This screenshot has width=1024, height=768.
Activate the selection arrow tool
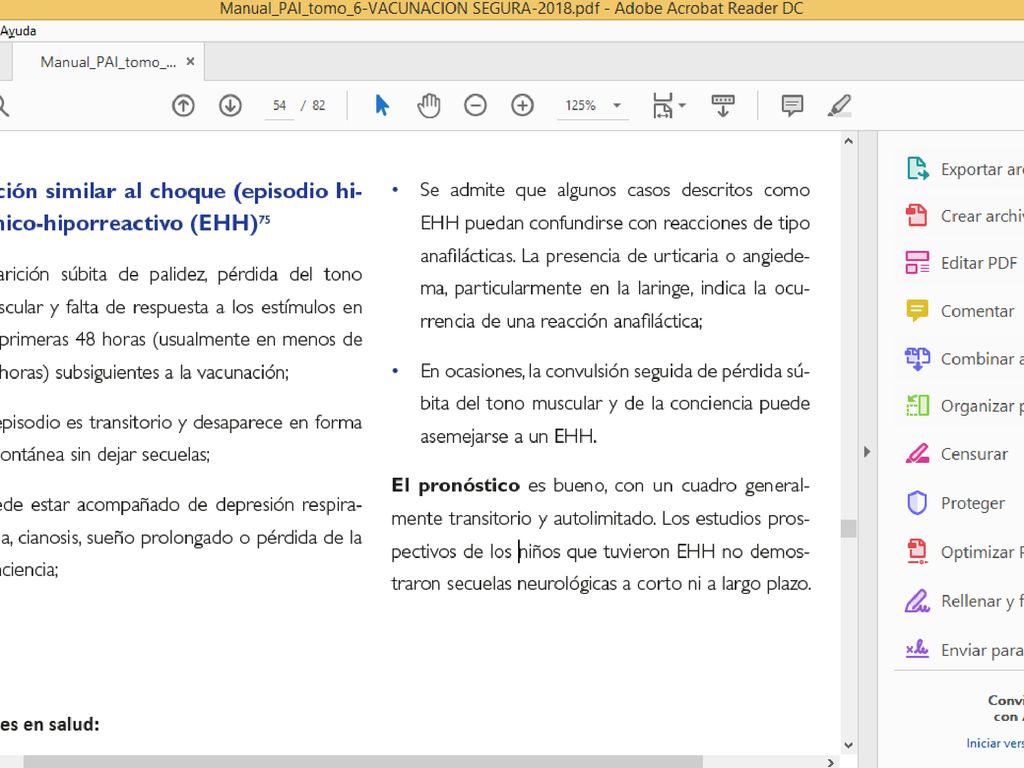point(382,105)
